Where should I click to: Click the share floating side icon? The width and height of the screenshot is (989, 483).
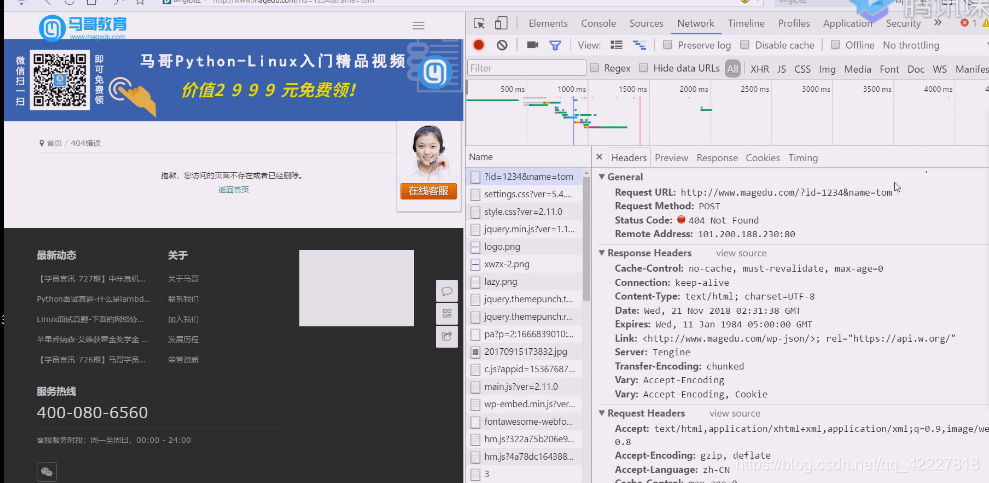pos(447,336)
